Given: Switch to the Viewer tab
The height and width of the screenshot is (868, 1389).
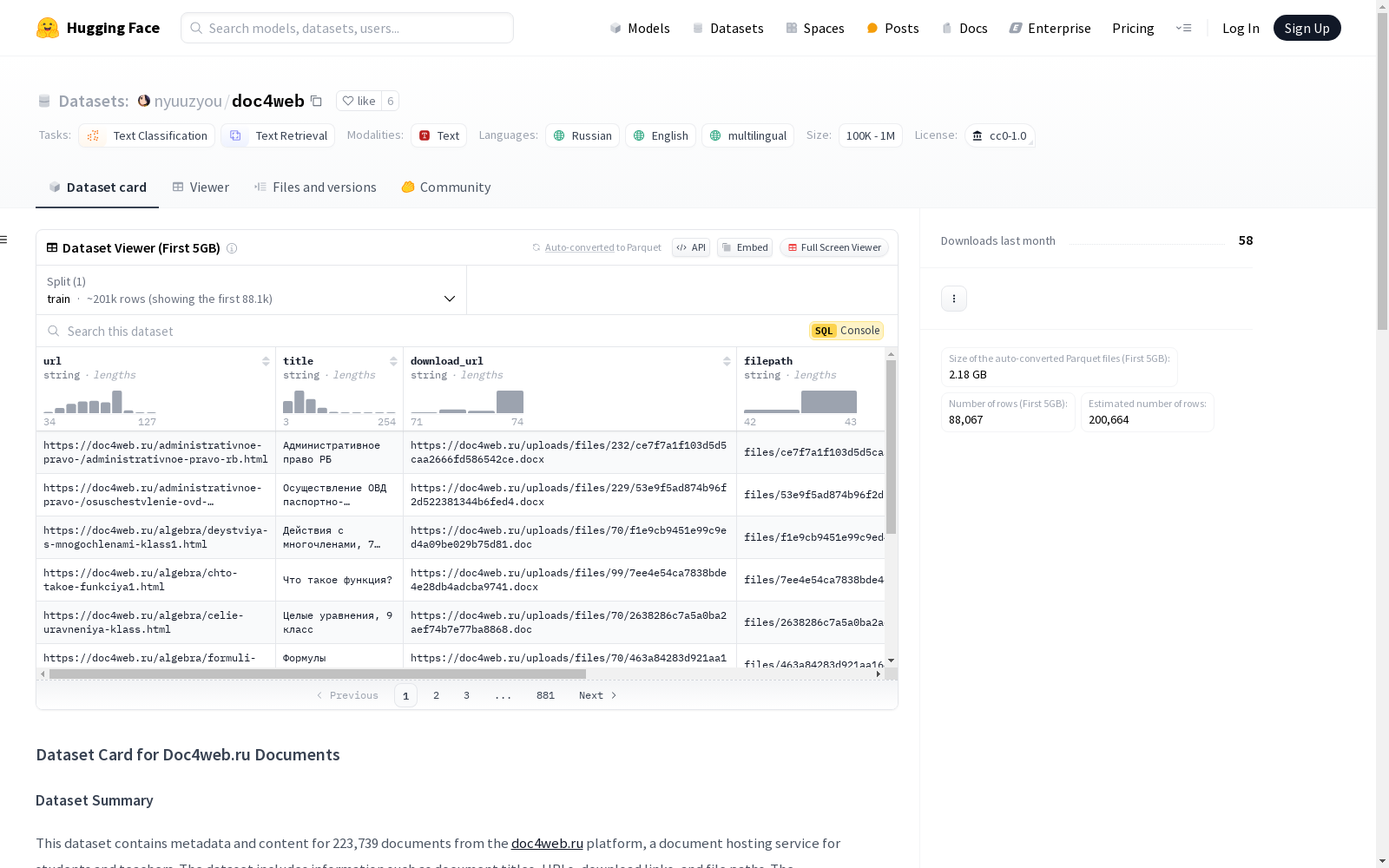Looking at the screenshot, I should (201, 187).
